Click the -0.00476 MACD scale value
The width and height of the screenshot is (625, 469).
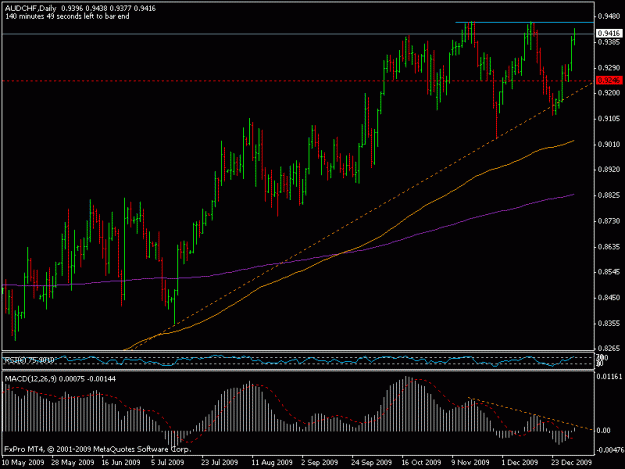[x=609, y=450]
